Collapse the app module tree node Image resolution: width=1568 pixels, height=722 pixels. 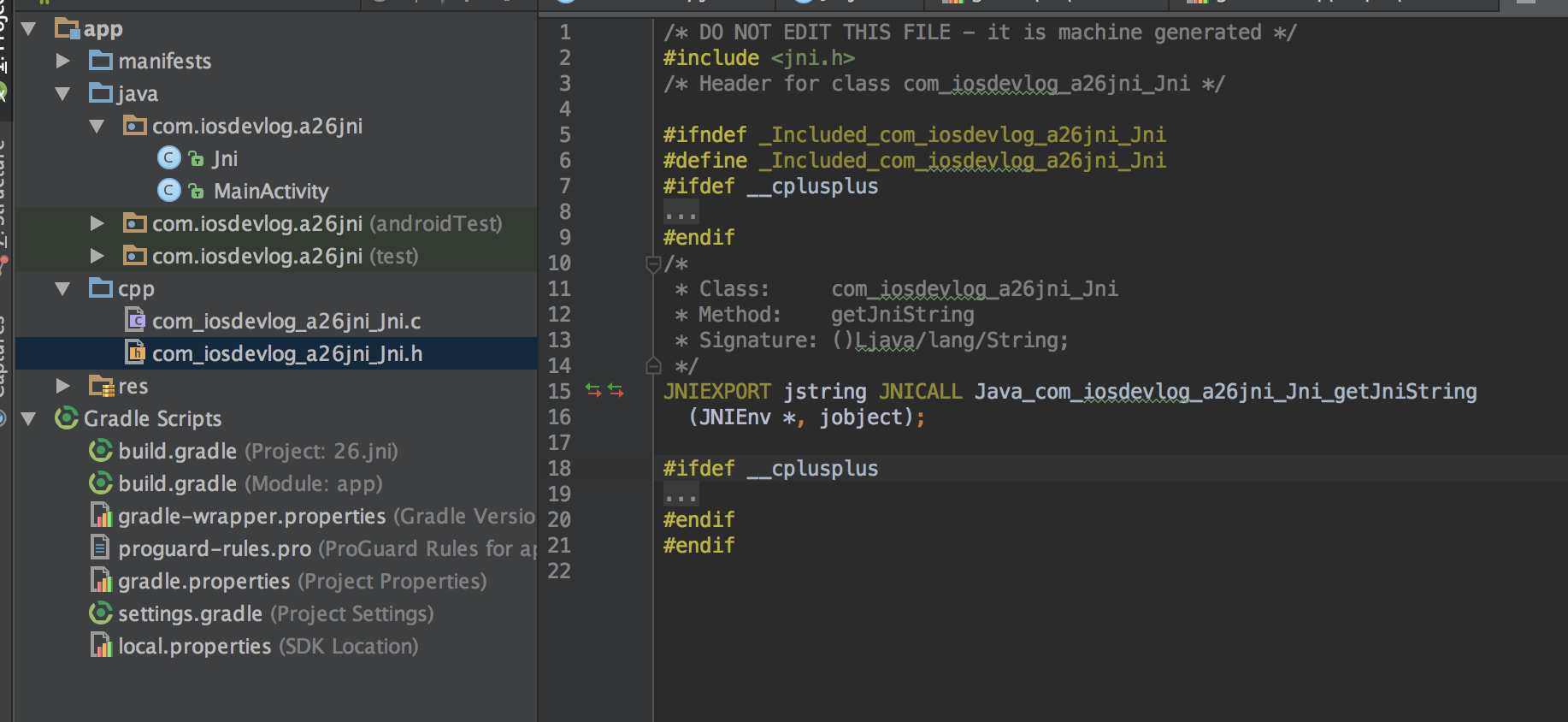click(x=28, y=29)
